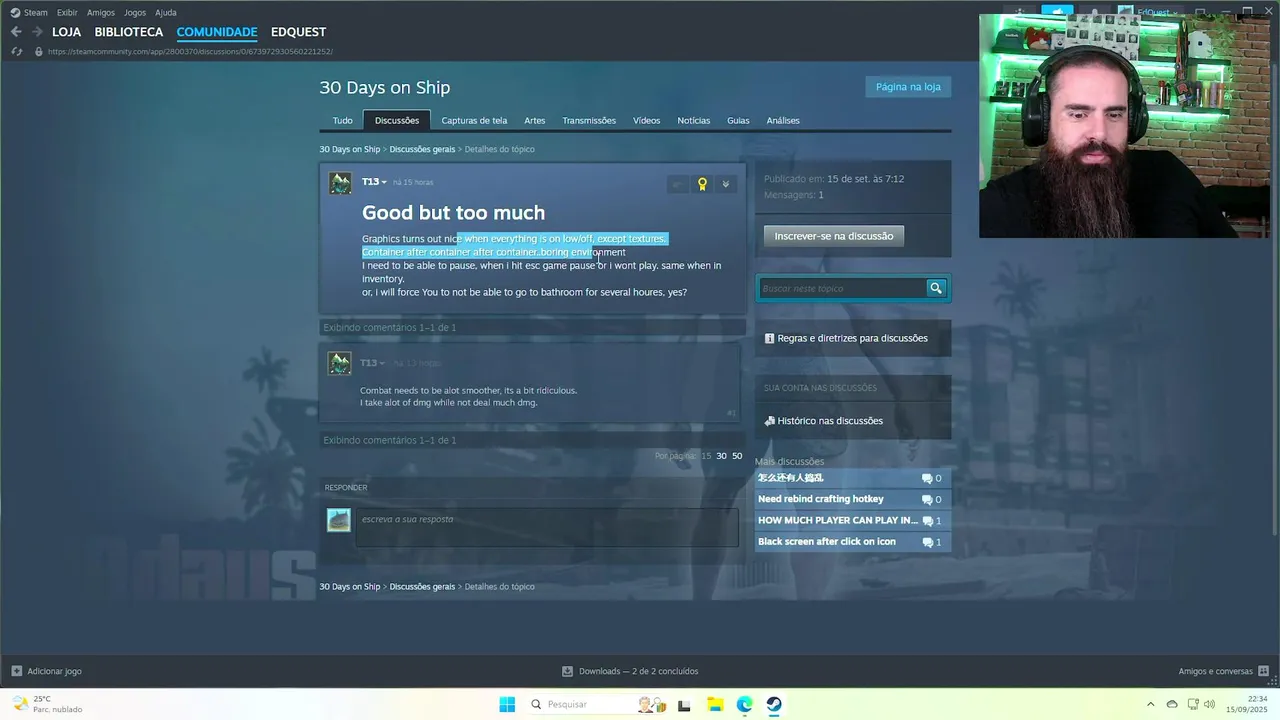Screen dimensions: 1280x720
Task: Open Regras e diretrizes para discussões
Action: point(852,338)
